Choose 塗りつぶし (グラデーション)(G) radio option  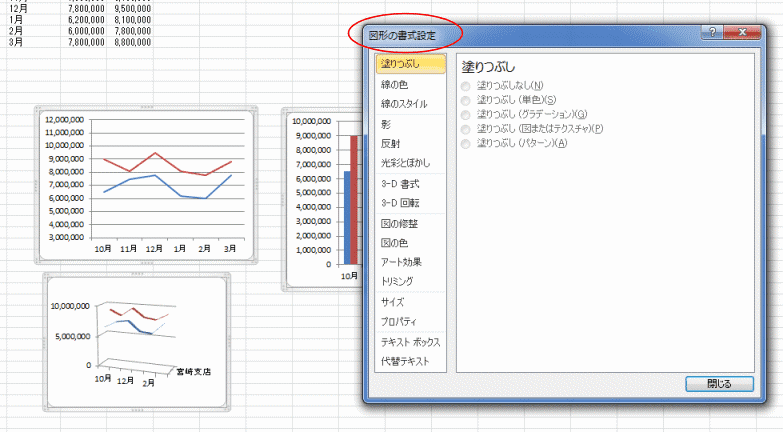[465, 115]
